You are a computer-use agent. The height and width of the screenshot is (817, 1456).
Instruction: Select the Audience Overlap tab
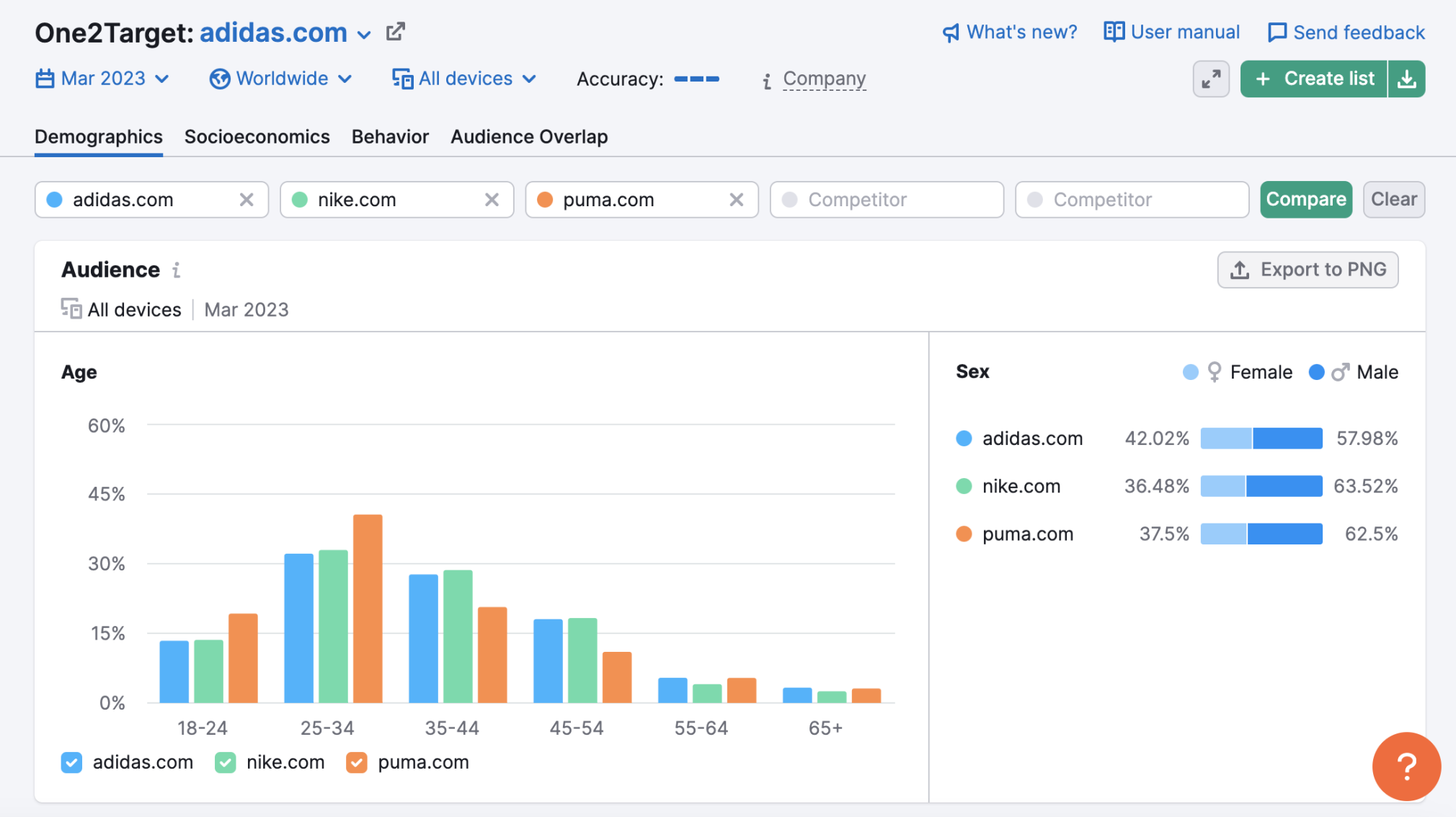pyautogui.click(x=528, y=137)
